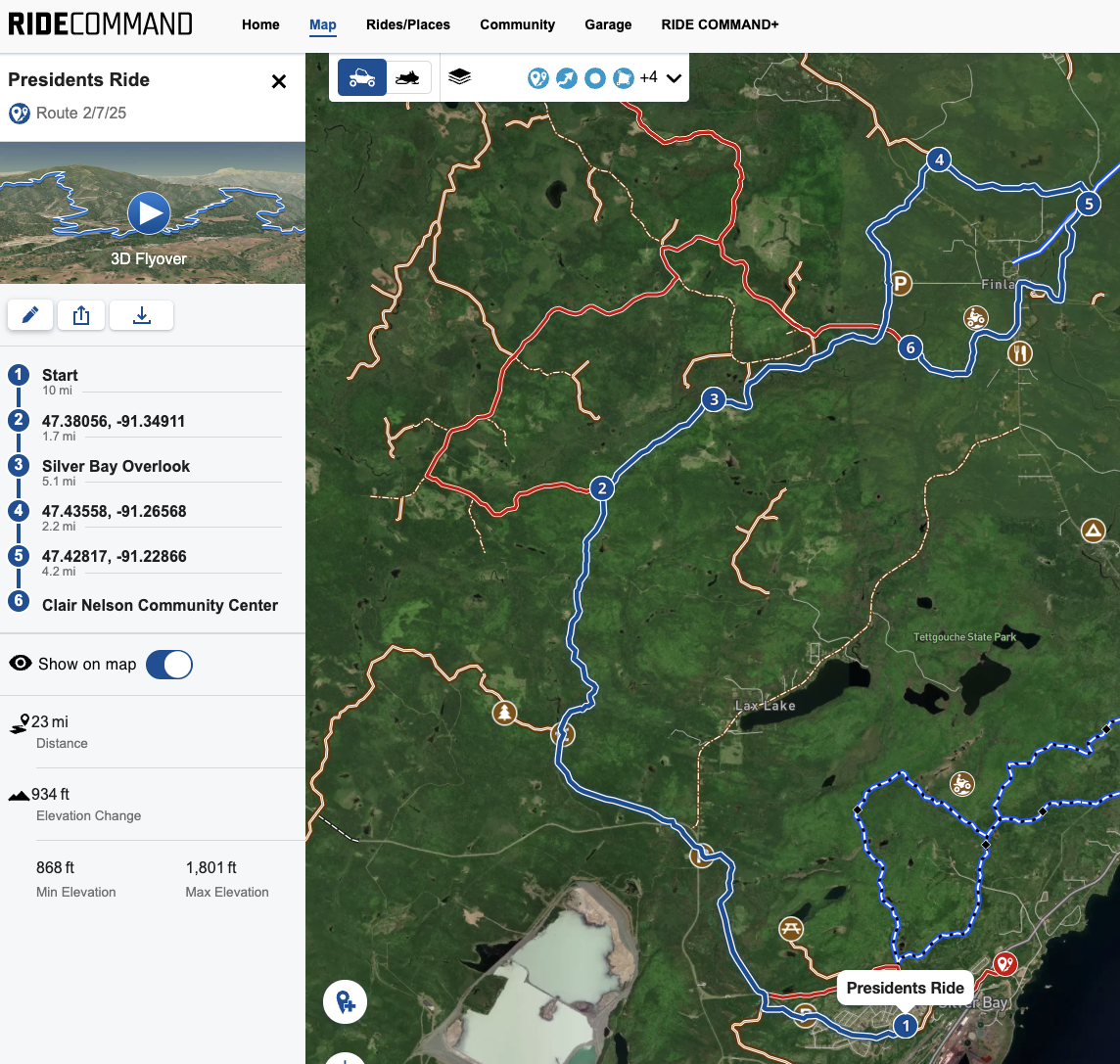The image size is (1120, 1064).
Task: Click the campground triangle map icon
Action: pos(1093,531)
